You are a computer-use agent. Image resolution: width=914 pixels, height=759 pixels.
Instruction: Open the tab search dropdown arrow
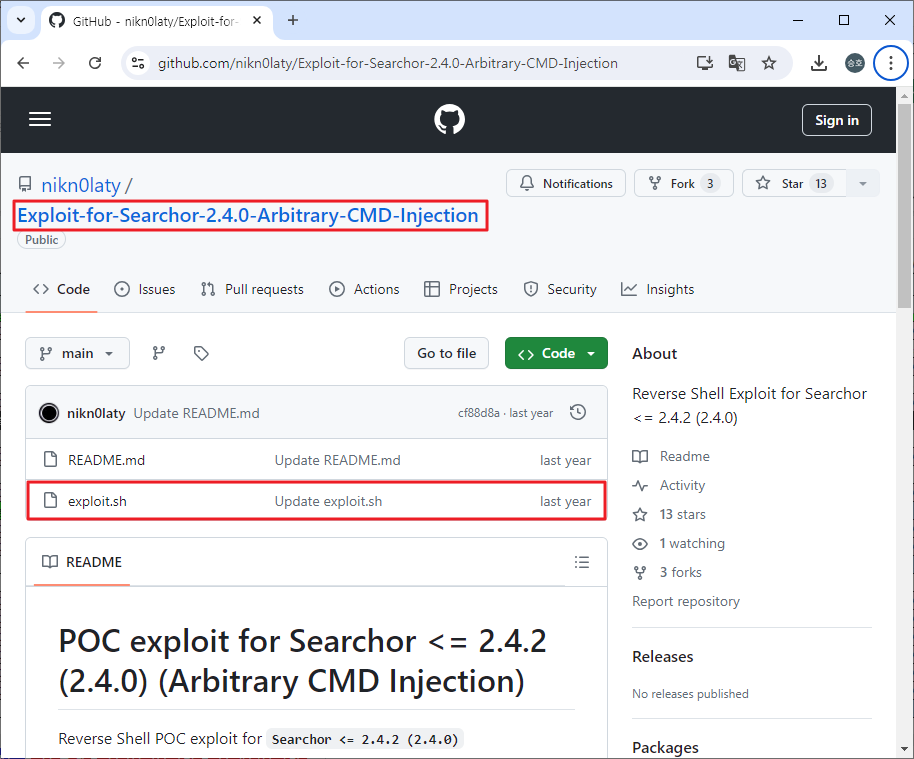coord(21,20)
